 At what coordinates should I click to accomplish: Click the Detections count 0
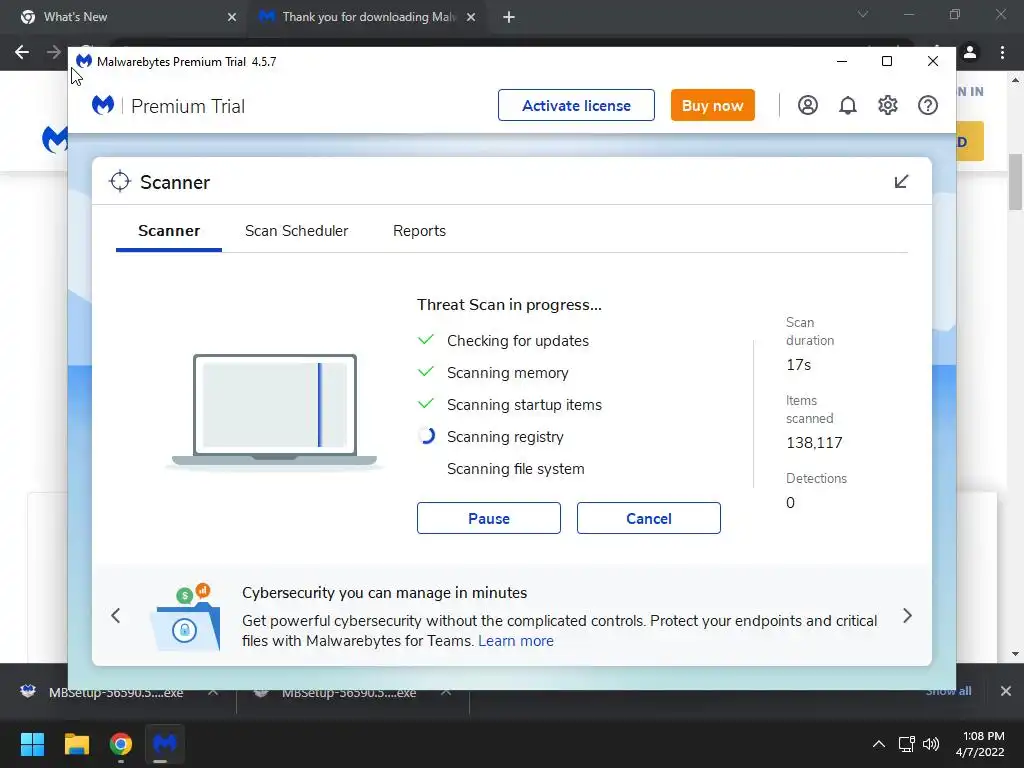790,503
